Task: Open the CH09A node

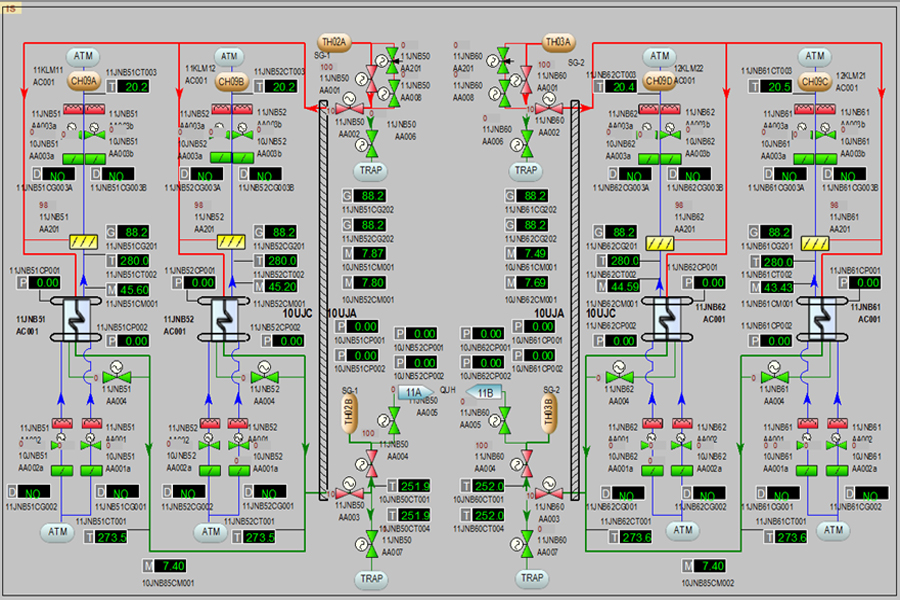Action: tap(84, 81)
